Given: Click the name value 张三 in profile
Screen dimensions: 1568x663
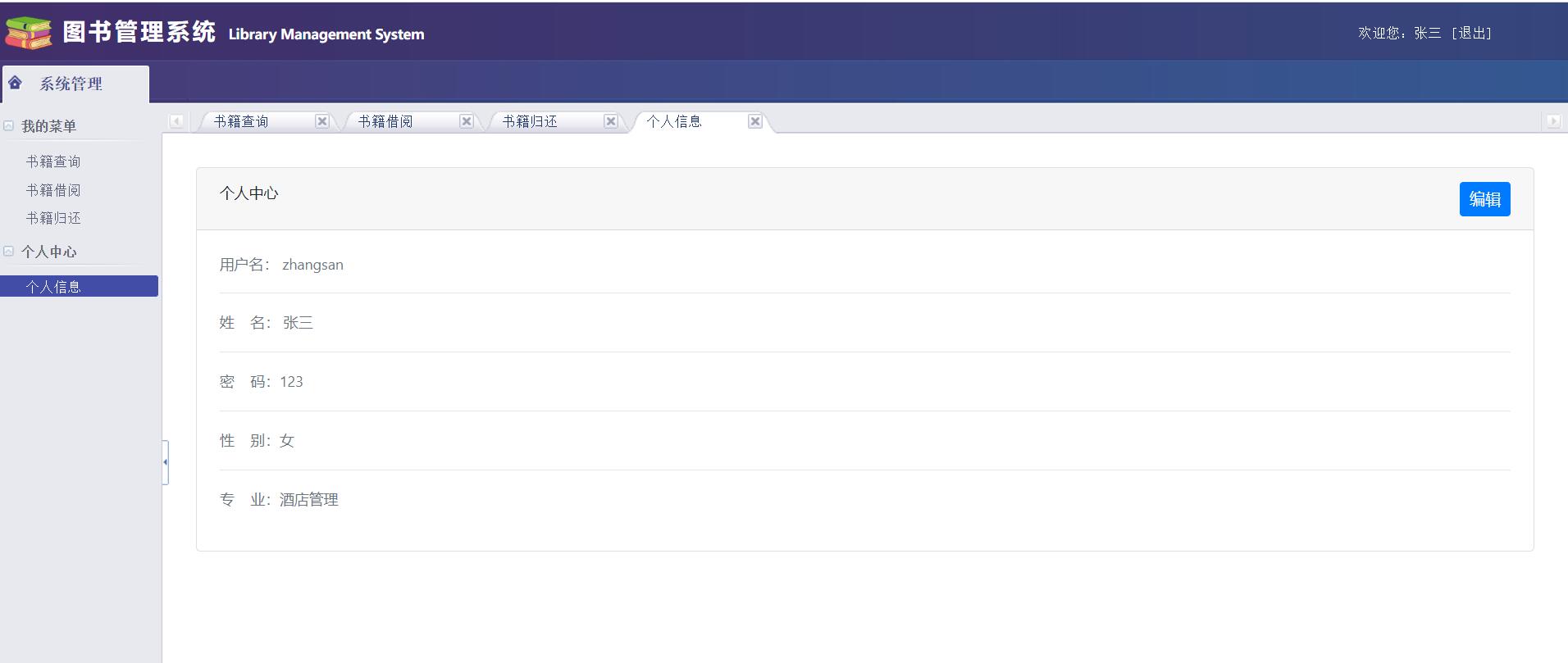Looking at the screenshot, I should pyautogui.click(x=298, y=323).
